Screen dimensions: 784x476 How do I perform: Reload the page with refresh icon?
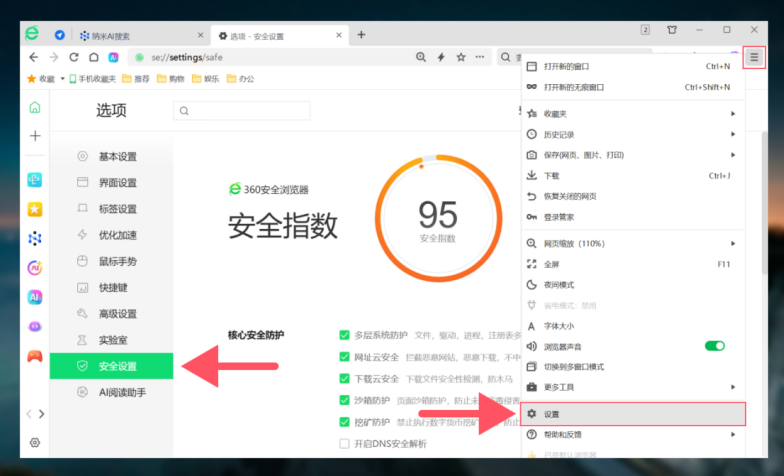tap(74, 58)
